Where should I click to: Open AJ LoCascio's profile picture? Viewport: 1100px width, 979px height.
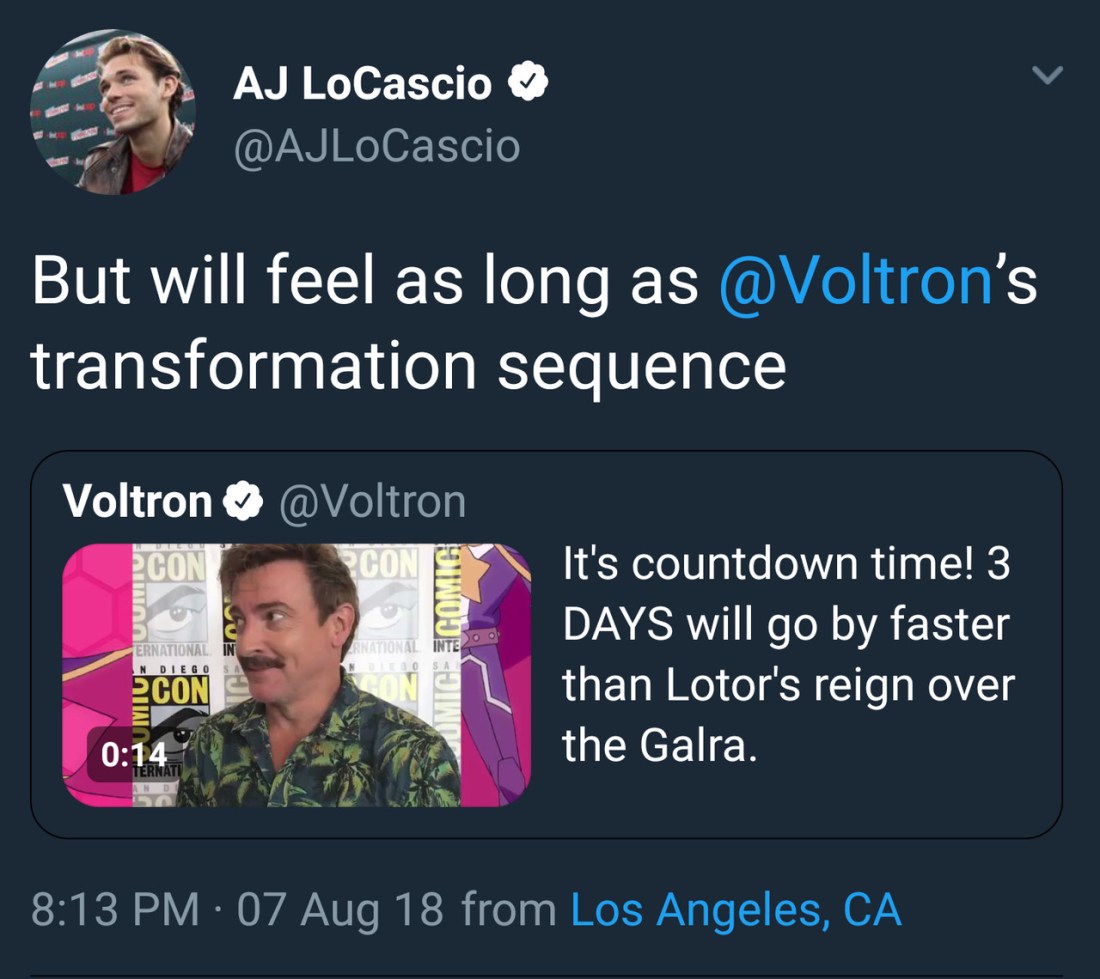point(111,111)
